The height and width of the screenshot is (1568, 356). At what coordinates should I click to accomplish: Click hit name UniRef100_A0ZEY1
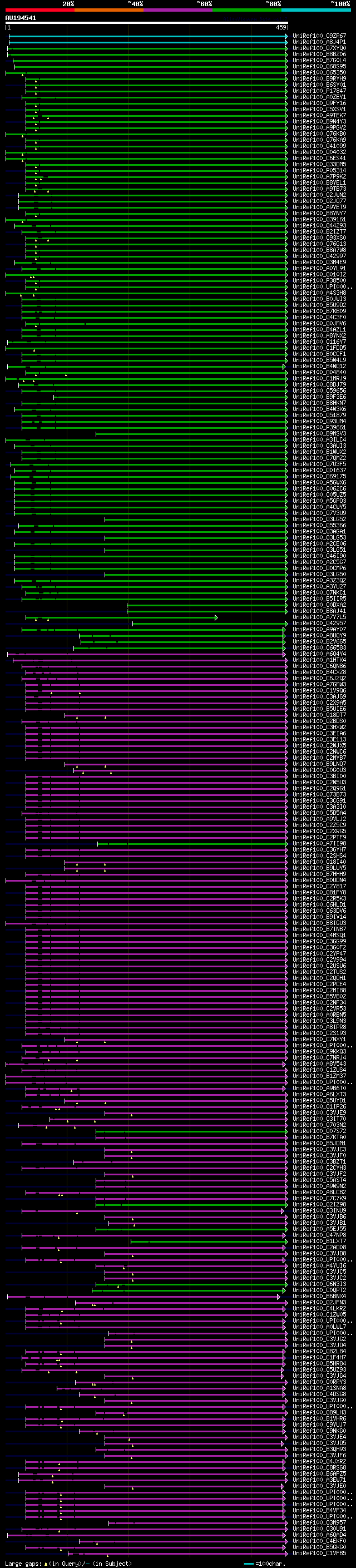point(319,97)
